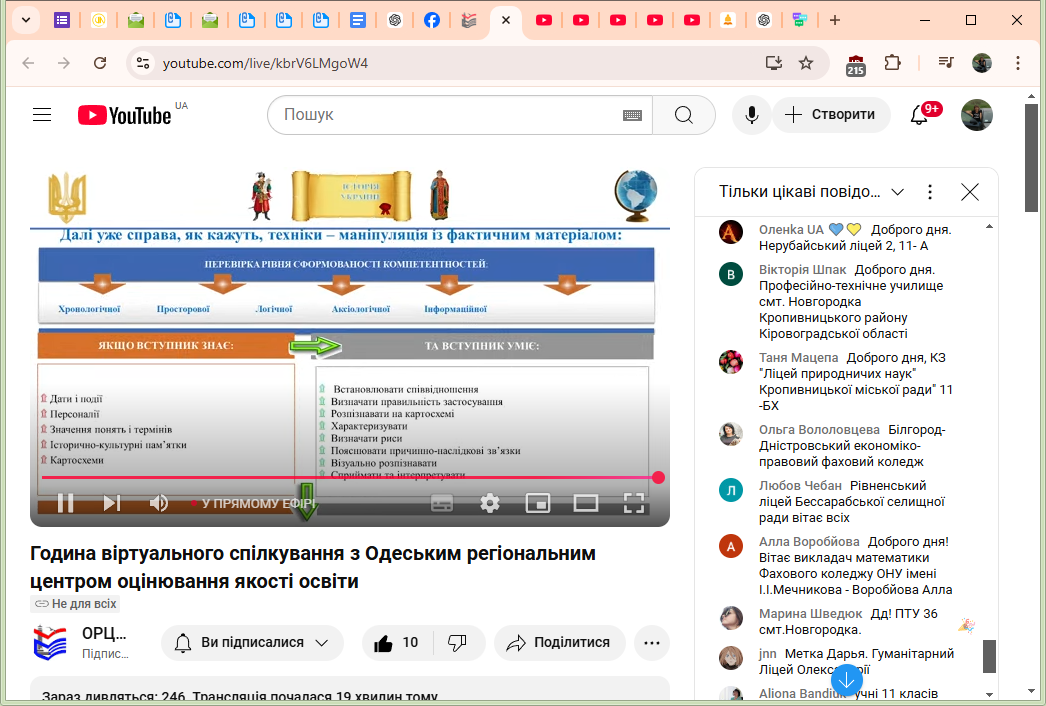This screenshot has height=706, width=1046.
Task: Open the notifications bell
Action: tap(919, 115)
